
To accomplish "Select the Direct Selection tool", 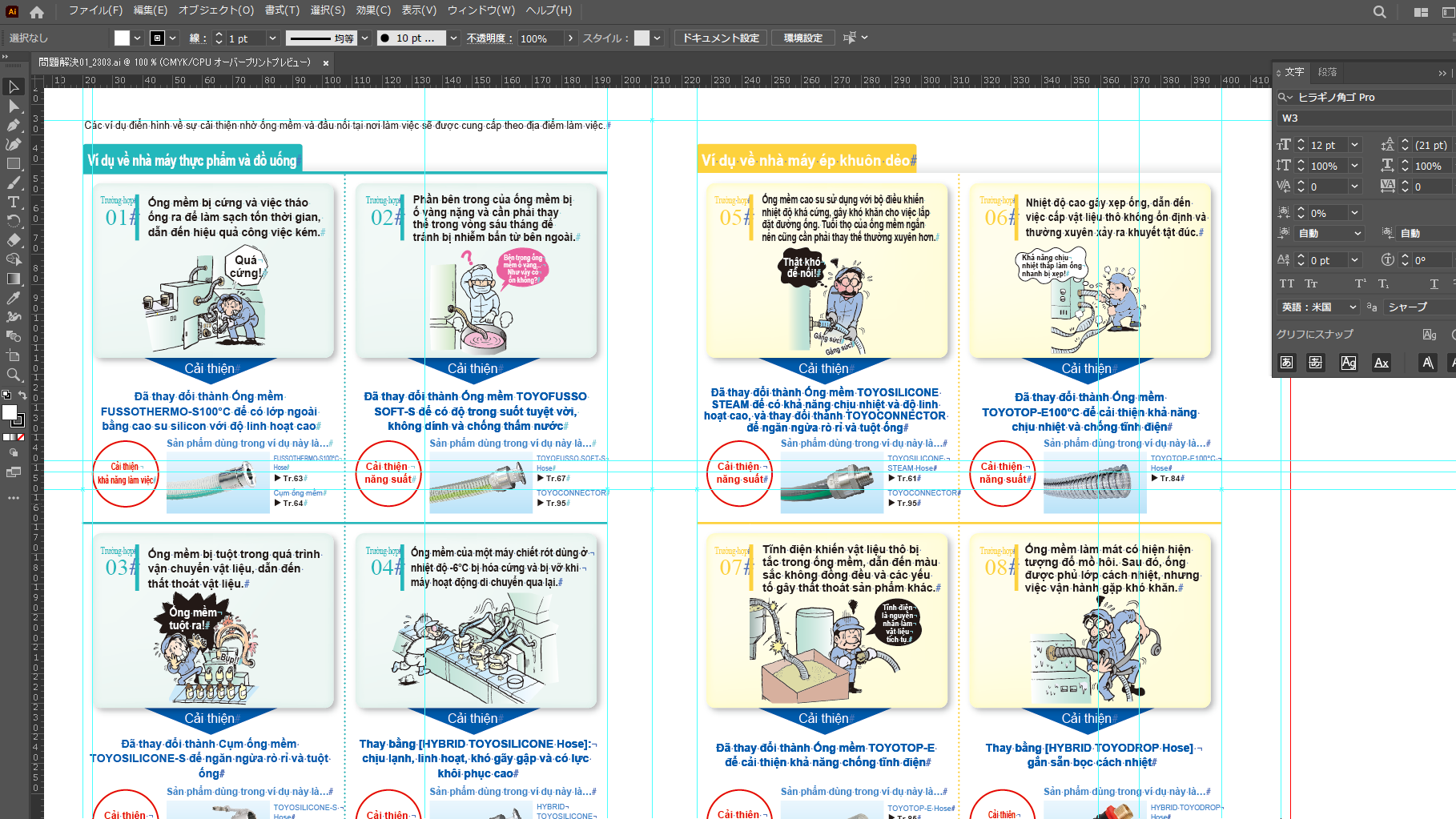I will 14,106.
